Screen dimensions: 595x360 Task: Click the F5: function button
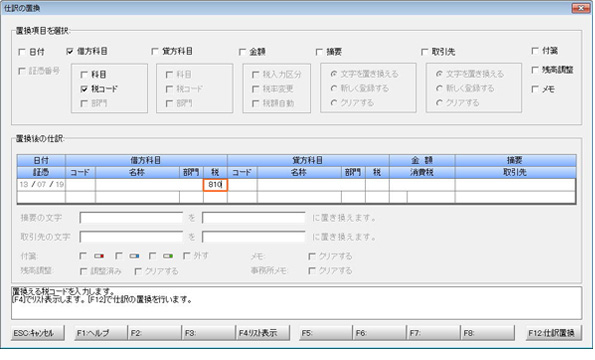(x=326, y=333)
